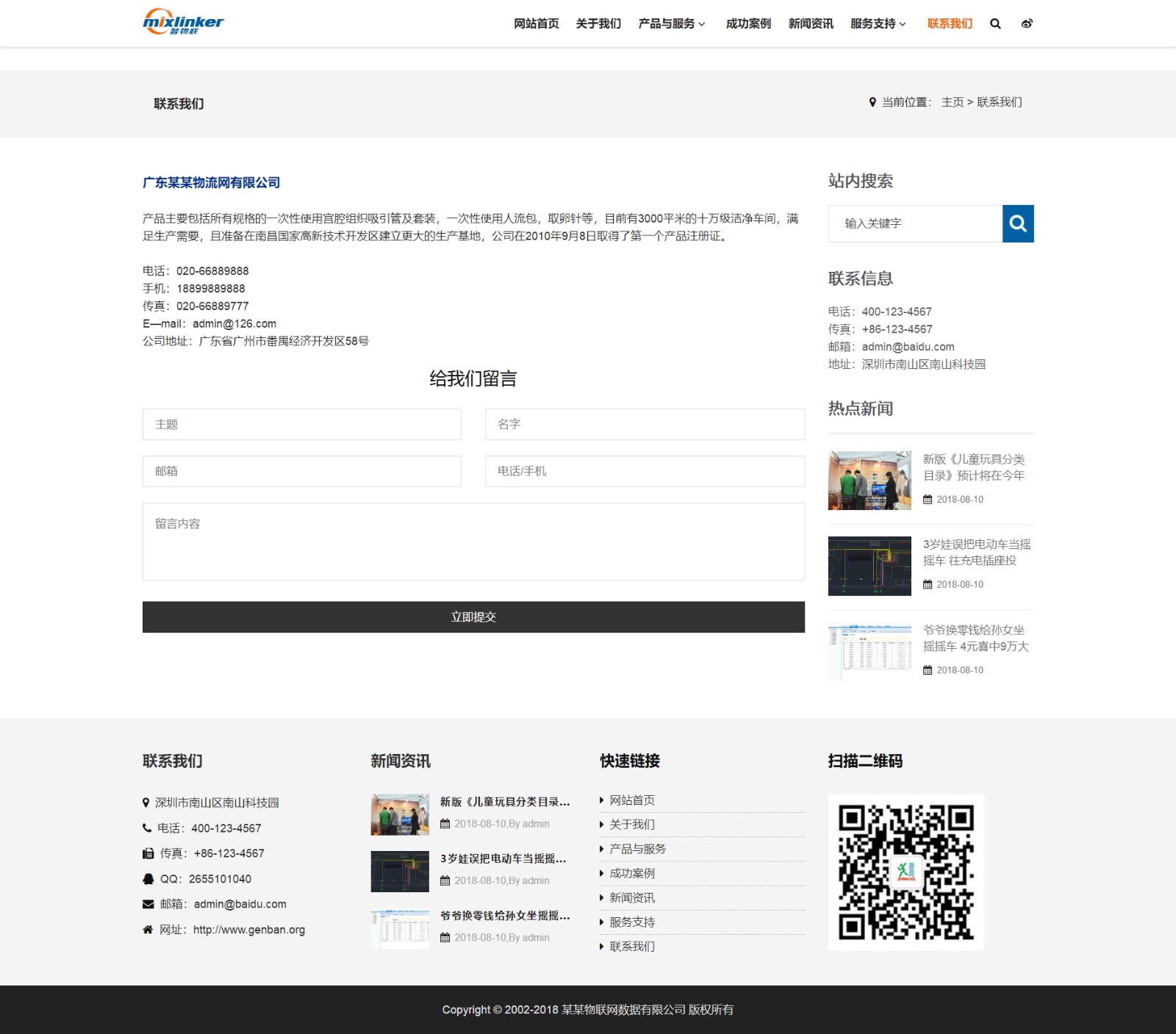Click the QQ penguin icon in footer
Viewport: 1176px width, 1034px height.
point(148,879)
